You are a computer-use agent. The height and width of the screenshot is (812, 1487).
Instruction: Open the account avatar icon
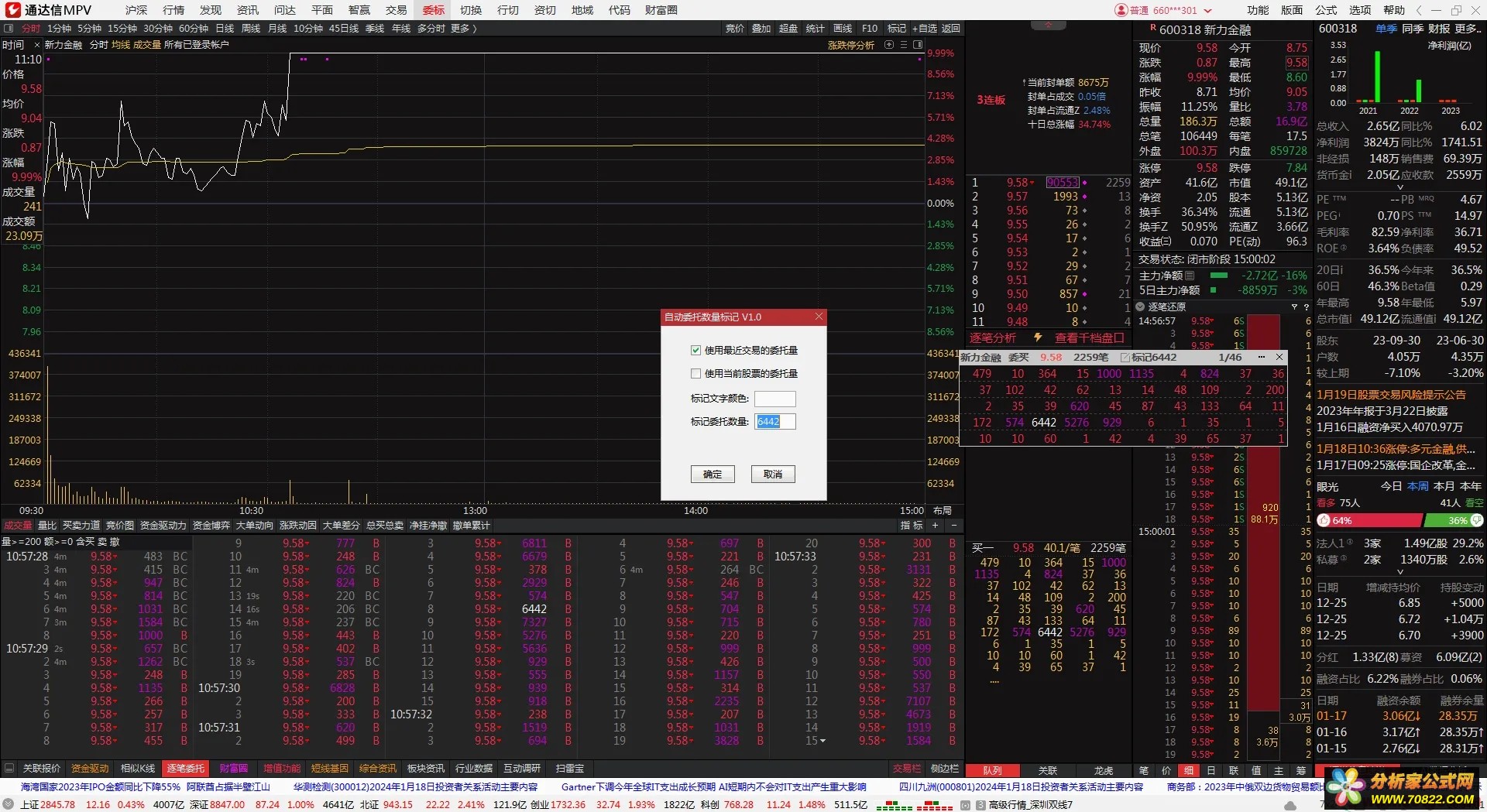coord(1121,10)
